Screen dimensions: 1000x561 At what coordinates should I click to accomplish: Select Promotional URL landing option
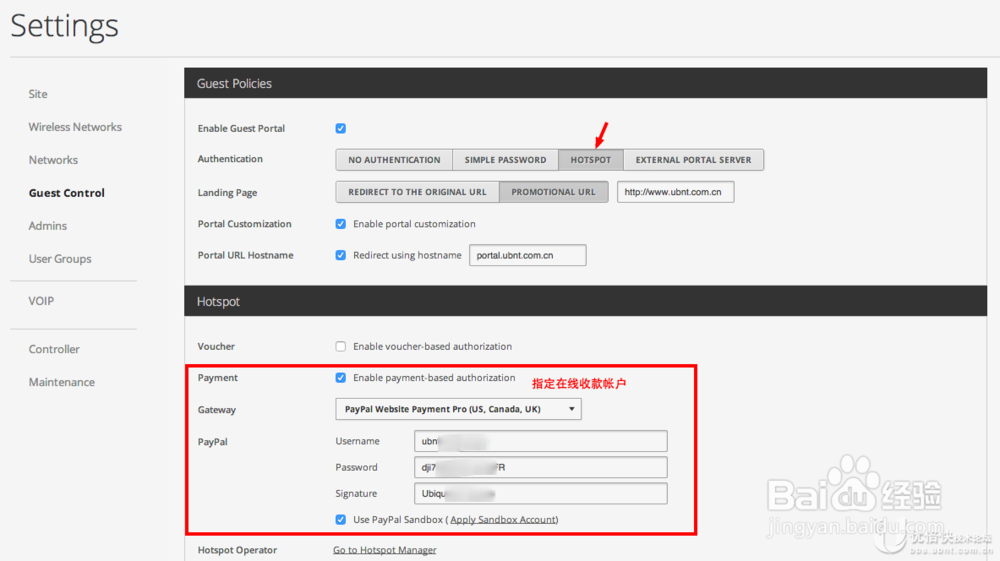point(553,192)
